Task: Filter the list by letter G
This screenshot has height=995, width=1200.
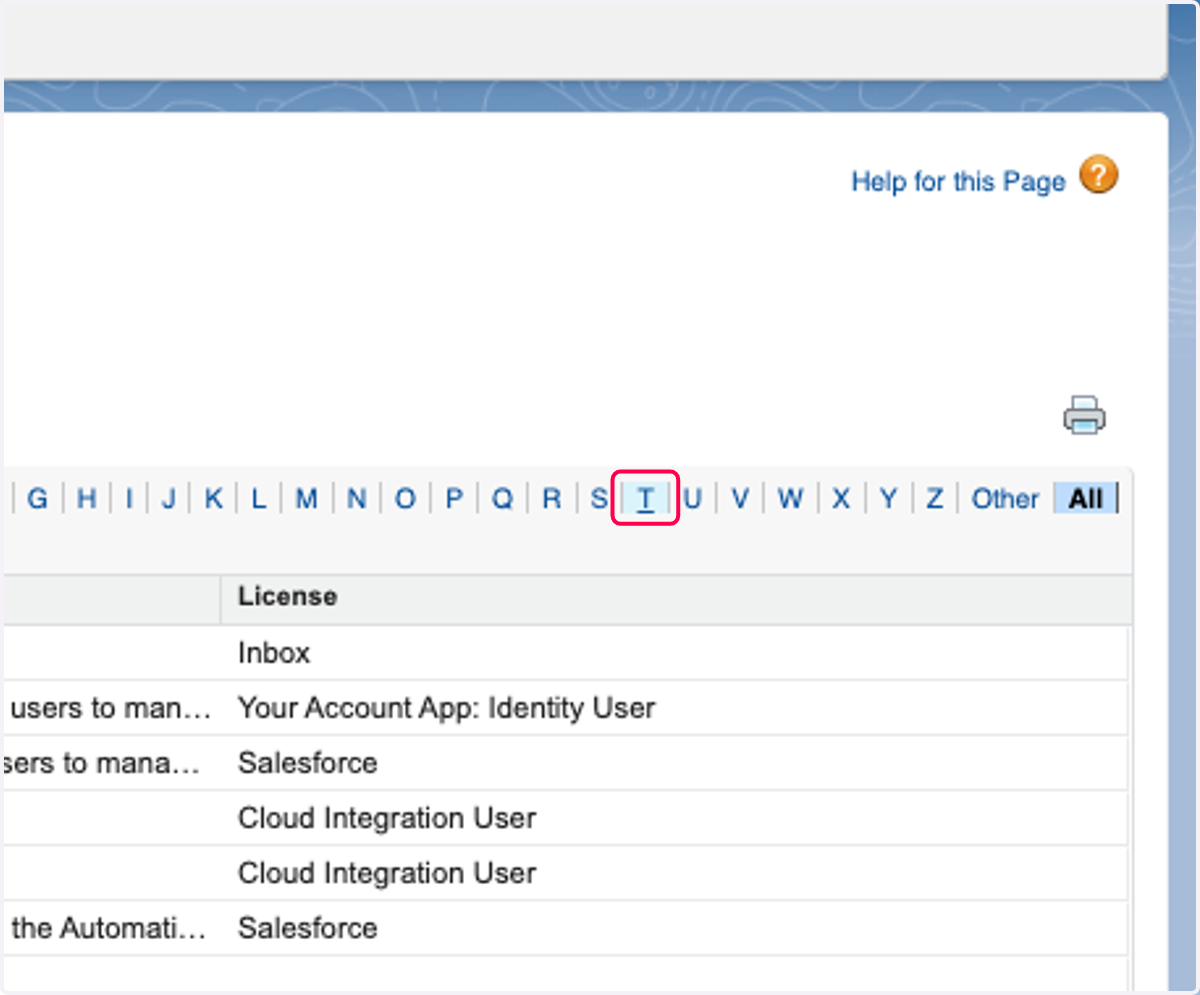Action: click(37, 498)
